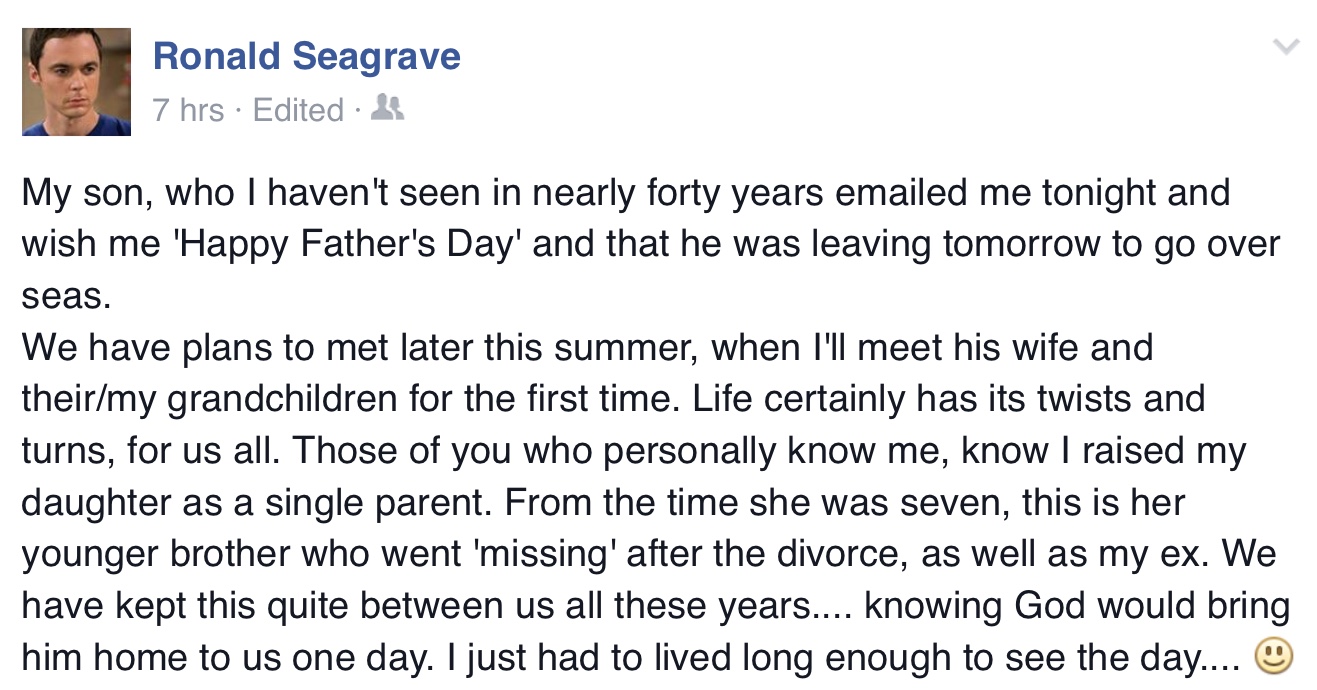Click the friends audience icon
This screenshot has width=1317, height=690.
tap(387, 107)
